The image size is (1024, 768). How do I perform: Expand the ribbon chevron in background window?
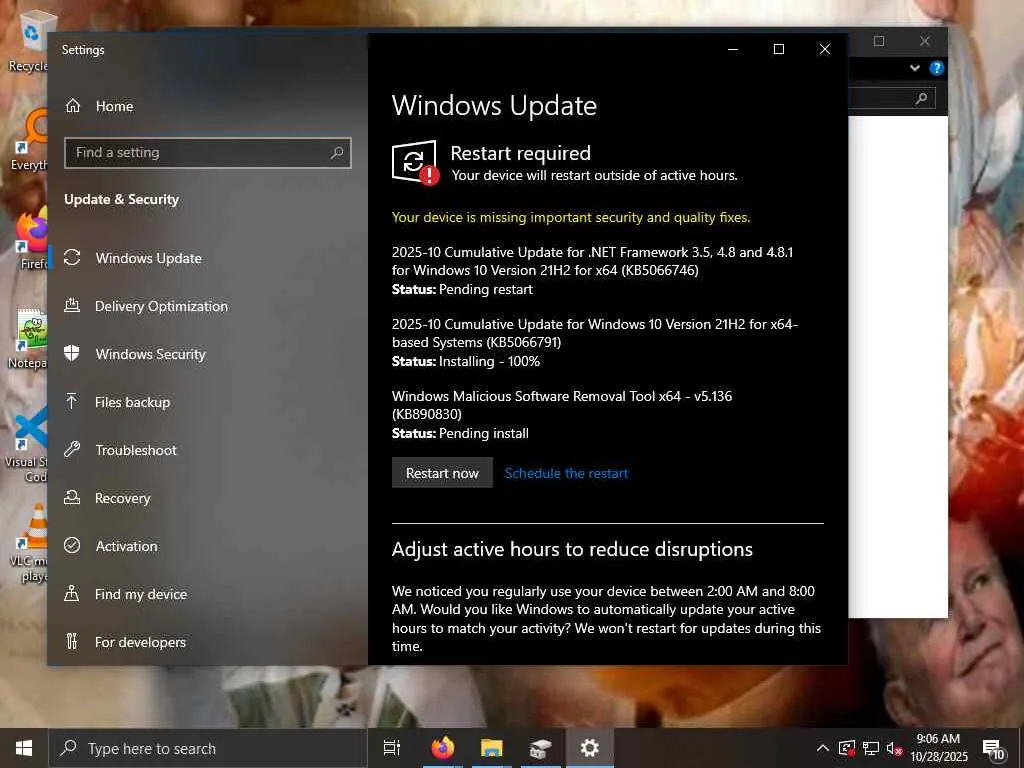pyautogui.click(x=915, y=68)
